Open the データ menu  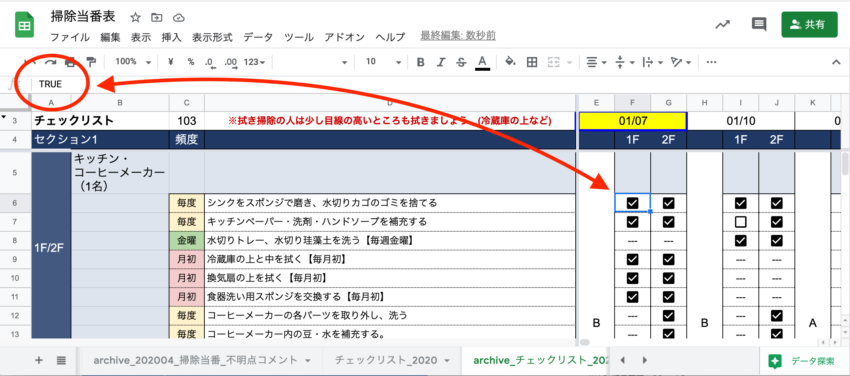pos(258,37)
